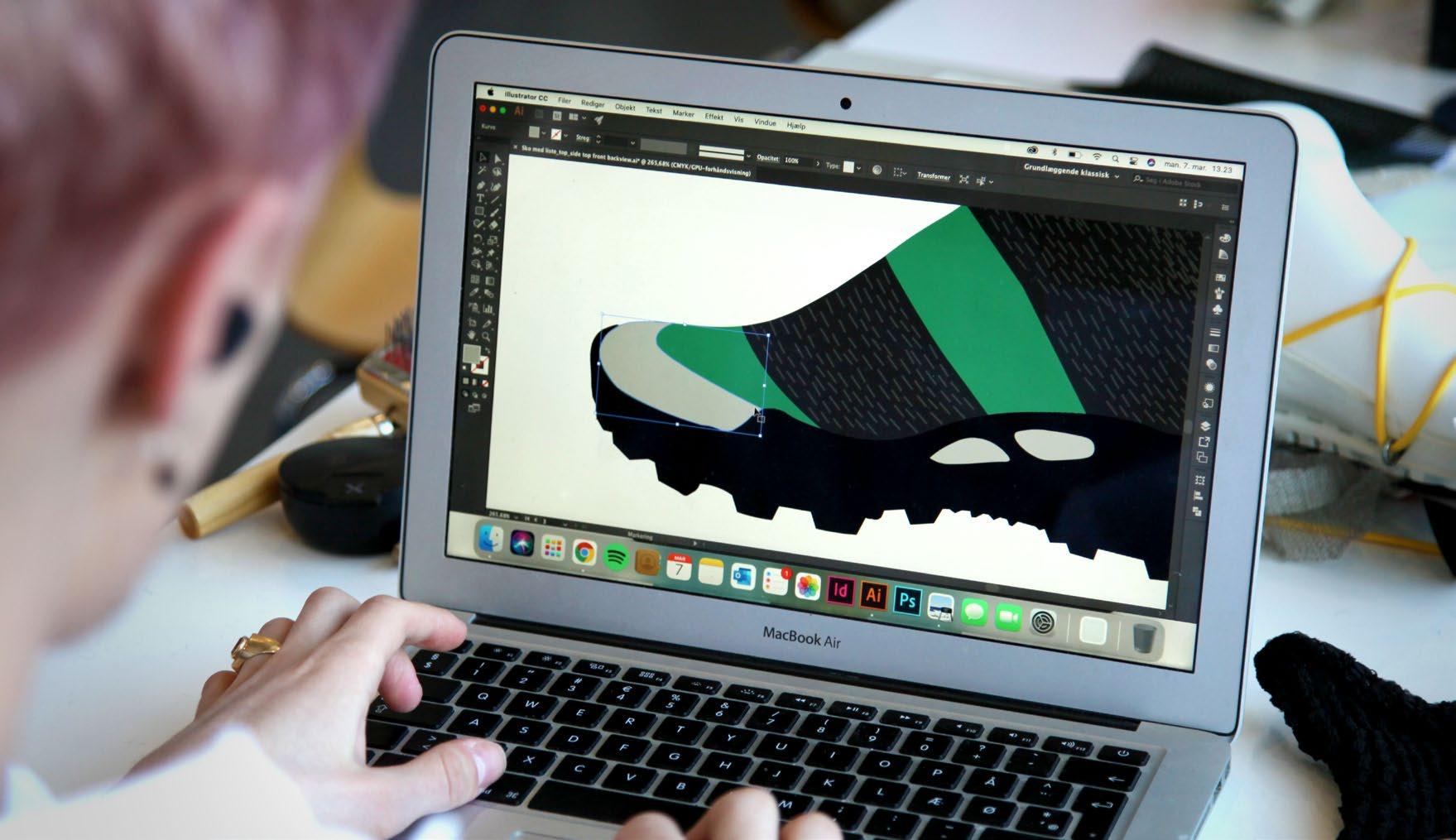The height and width of the screenshot is (840, 1456).
Task: Click the fill color swatch in control bar
Action: [534, 132]
